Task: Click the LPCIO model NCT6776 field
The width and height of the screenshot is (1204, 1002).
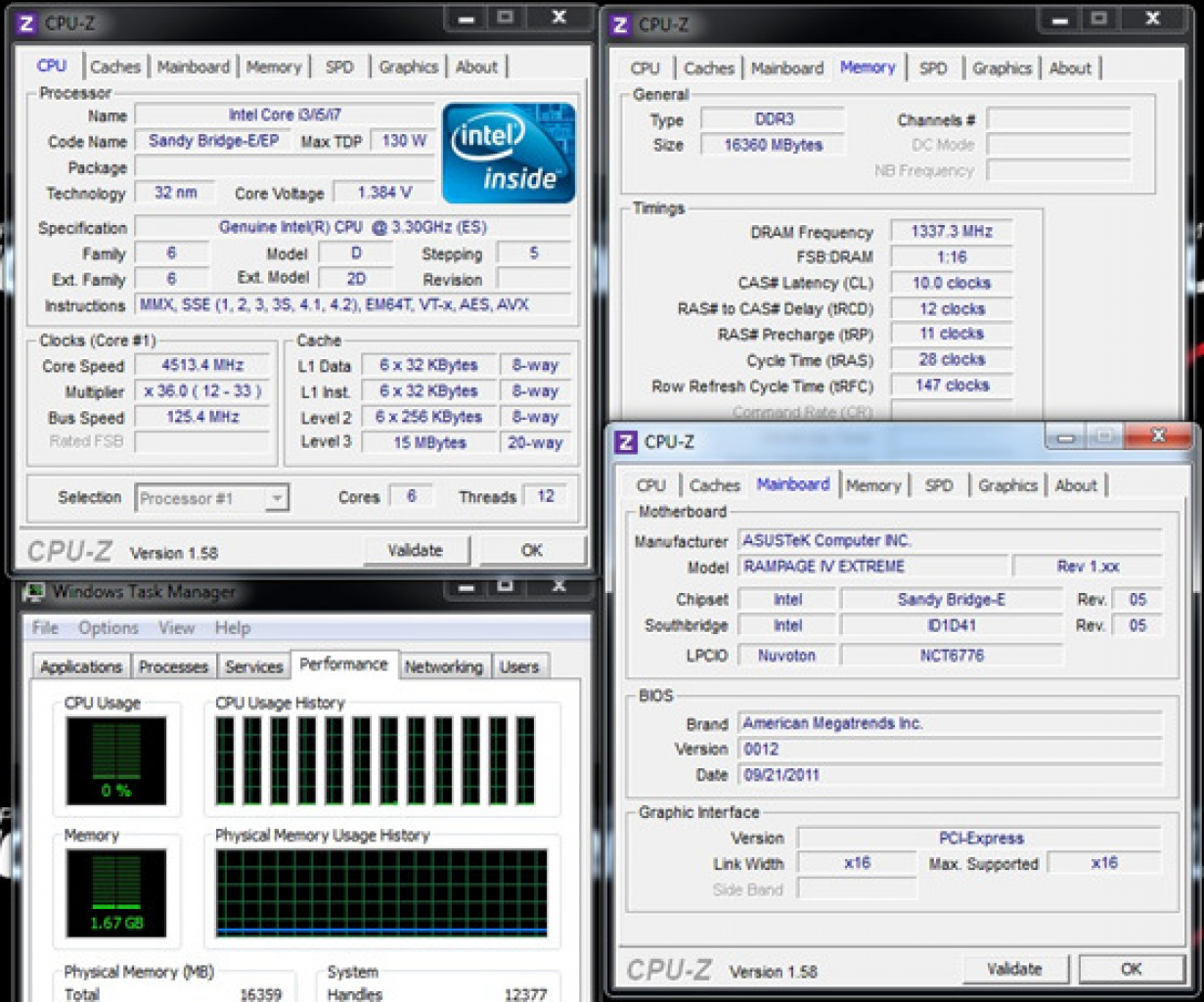Action: [952, 656]
